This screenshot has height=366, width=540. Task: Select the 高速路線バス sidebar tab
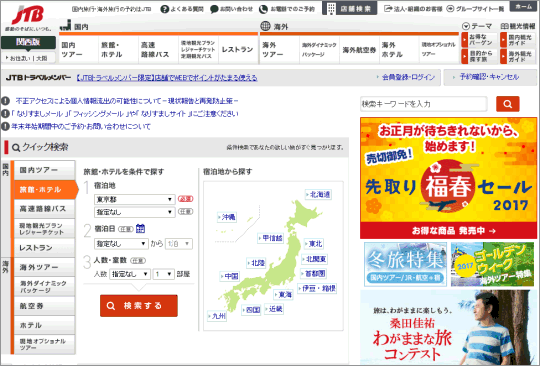(44, 209)
